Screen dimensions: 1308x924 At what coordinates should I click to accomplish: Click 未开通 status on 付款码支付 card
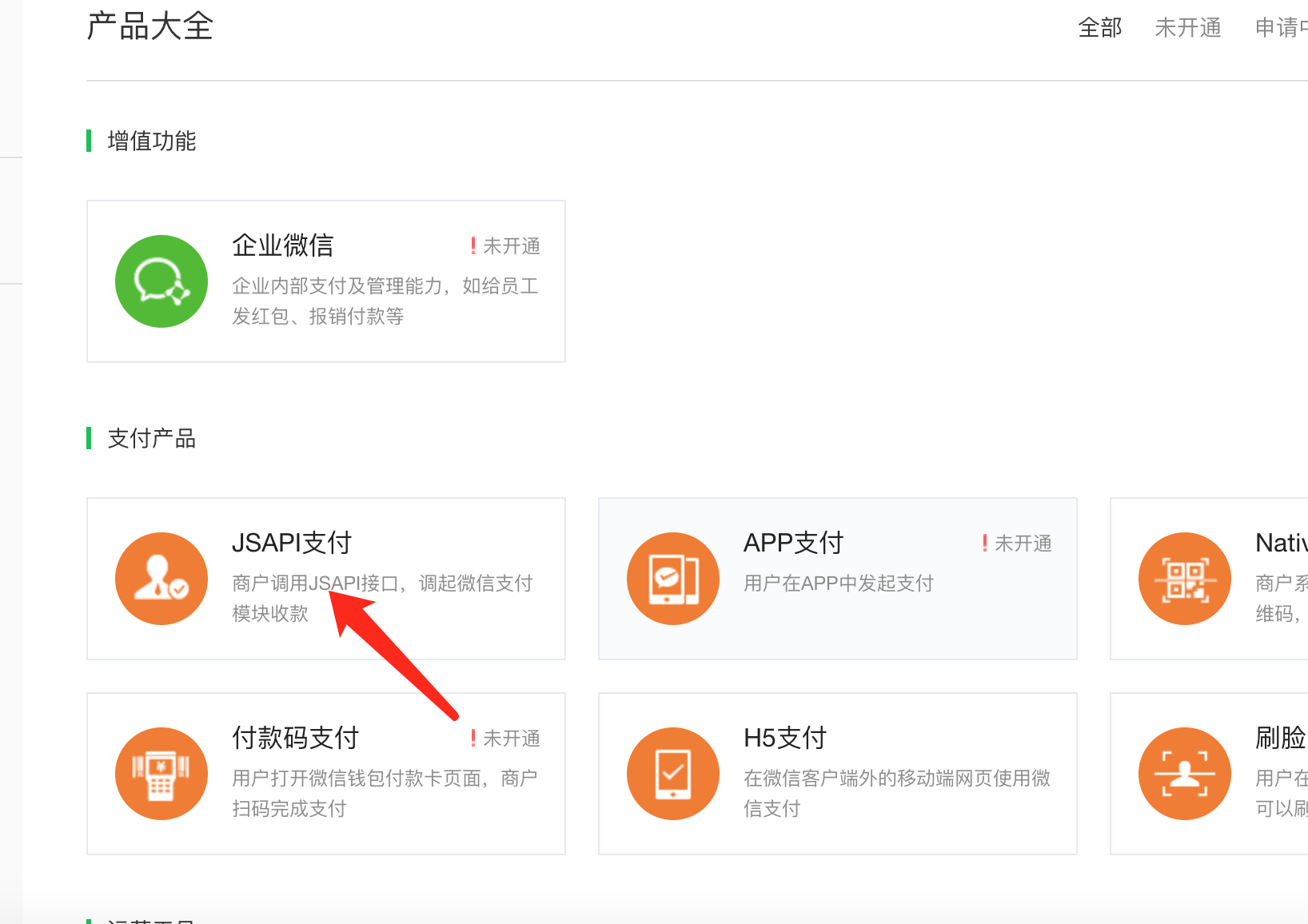(x=511, y=739)
